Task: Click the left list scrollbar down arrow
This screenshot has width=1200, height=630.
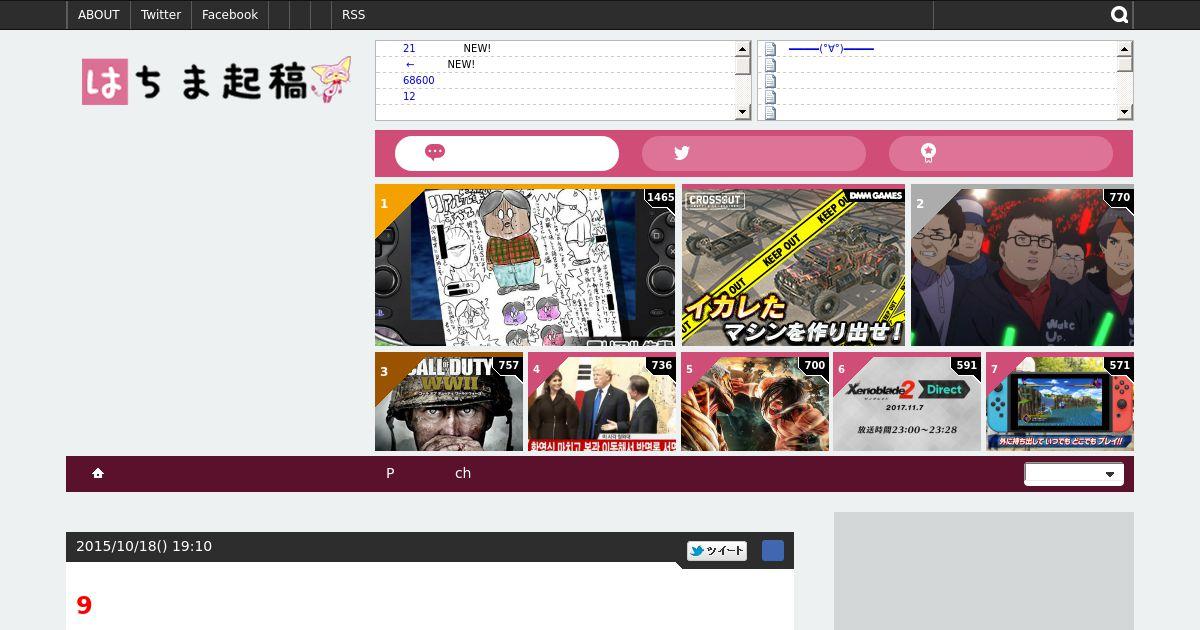Action: pos(742,112)
